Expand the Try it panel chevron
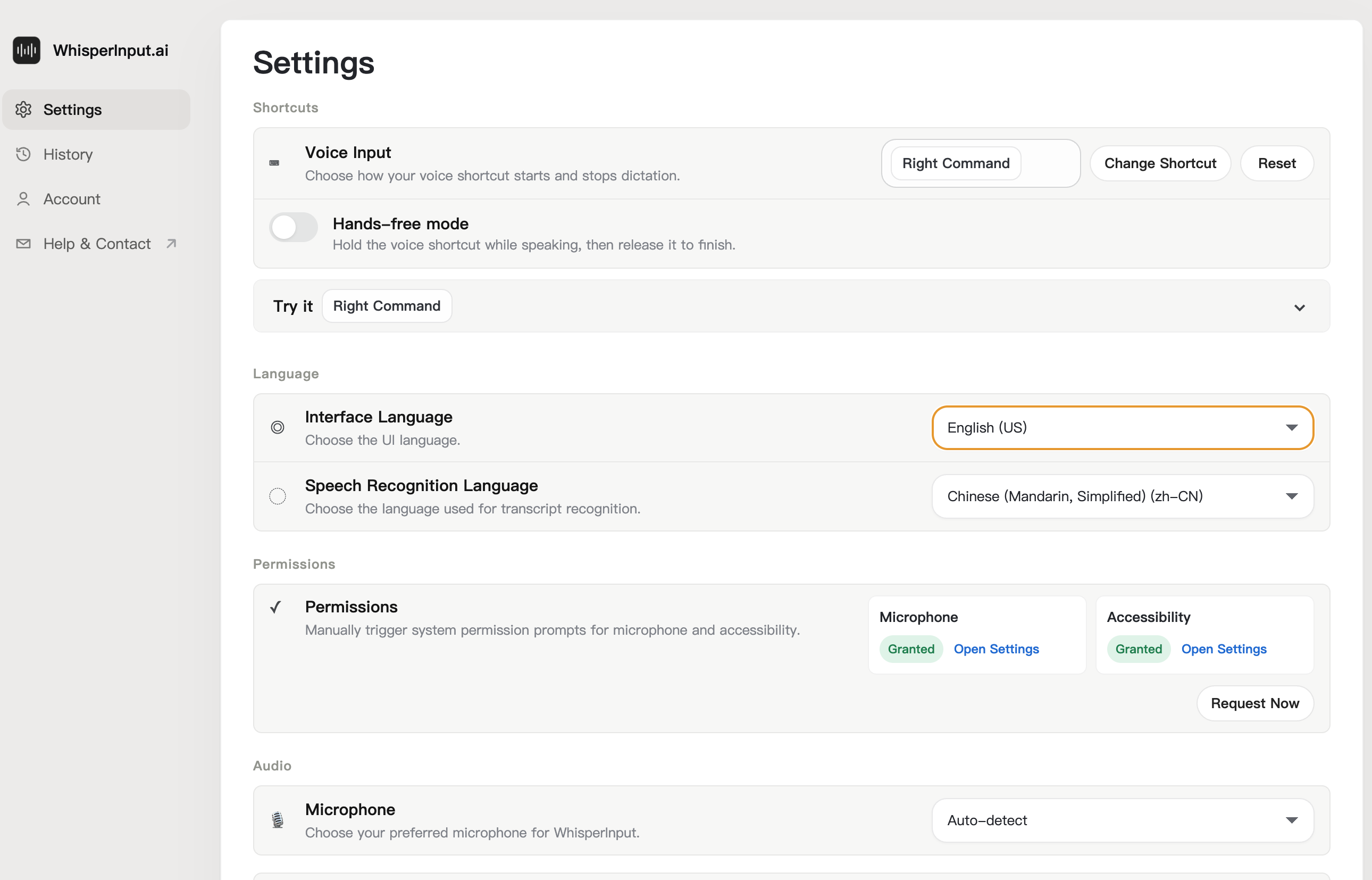This screenshot has height=880, width=1372. [1300, 308]
